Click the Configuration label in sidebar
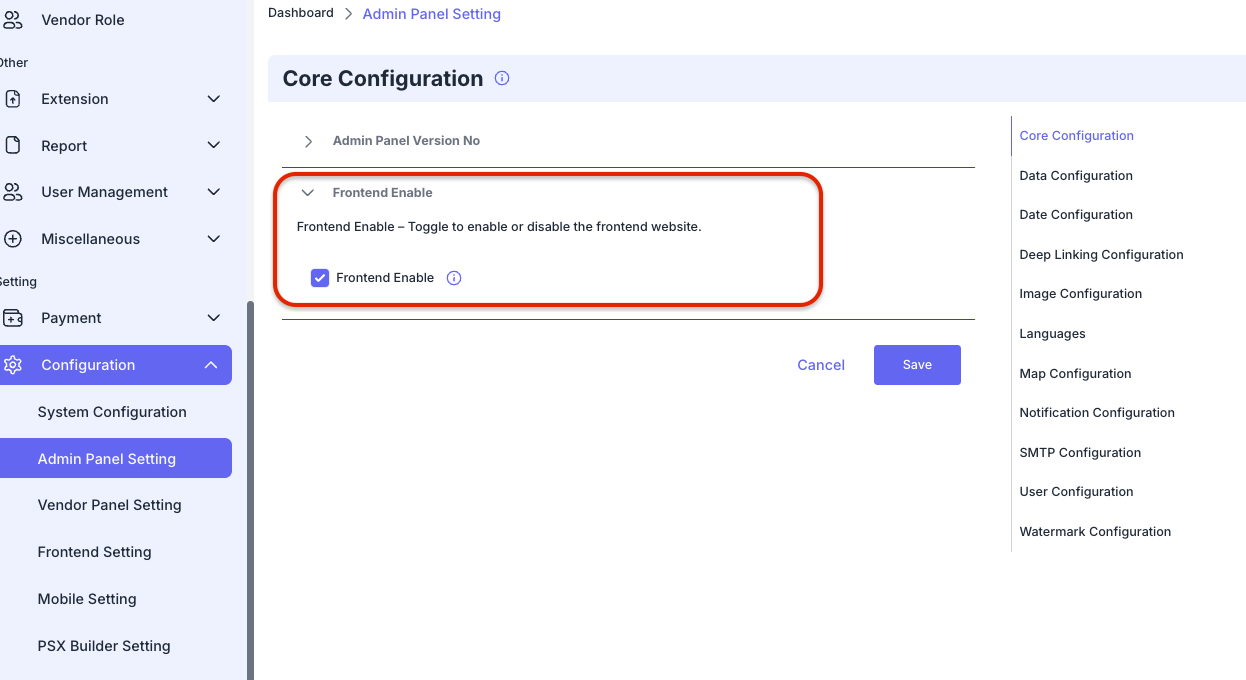Screen dimensions: 1246x680 point(88,365)
